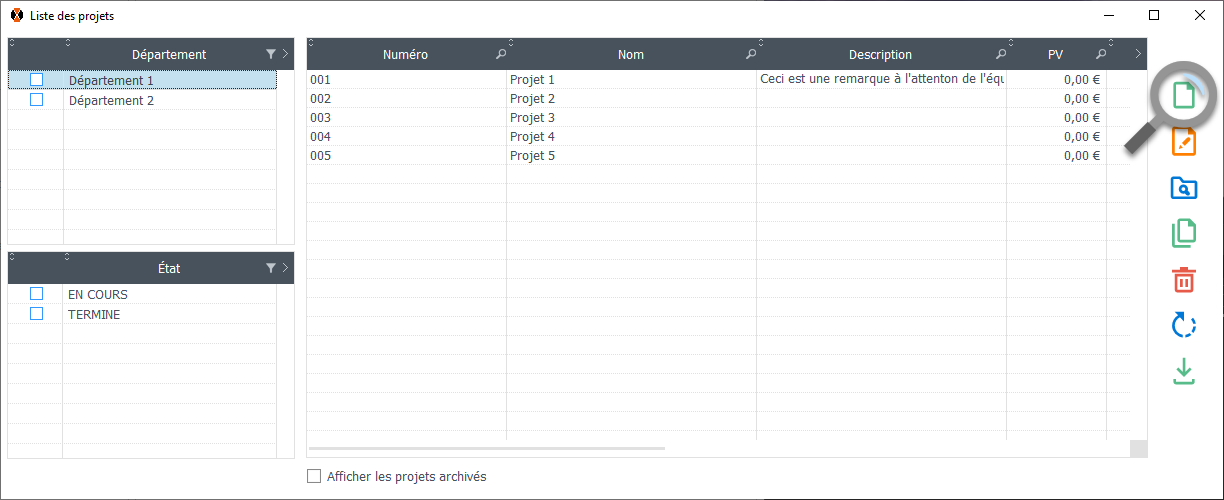Image resolution: width=1224 pixels, height=500 pixels.
Task: Expand the chevron in État header
Action: pos(285,268)
